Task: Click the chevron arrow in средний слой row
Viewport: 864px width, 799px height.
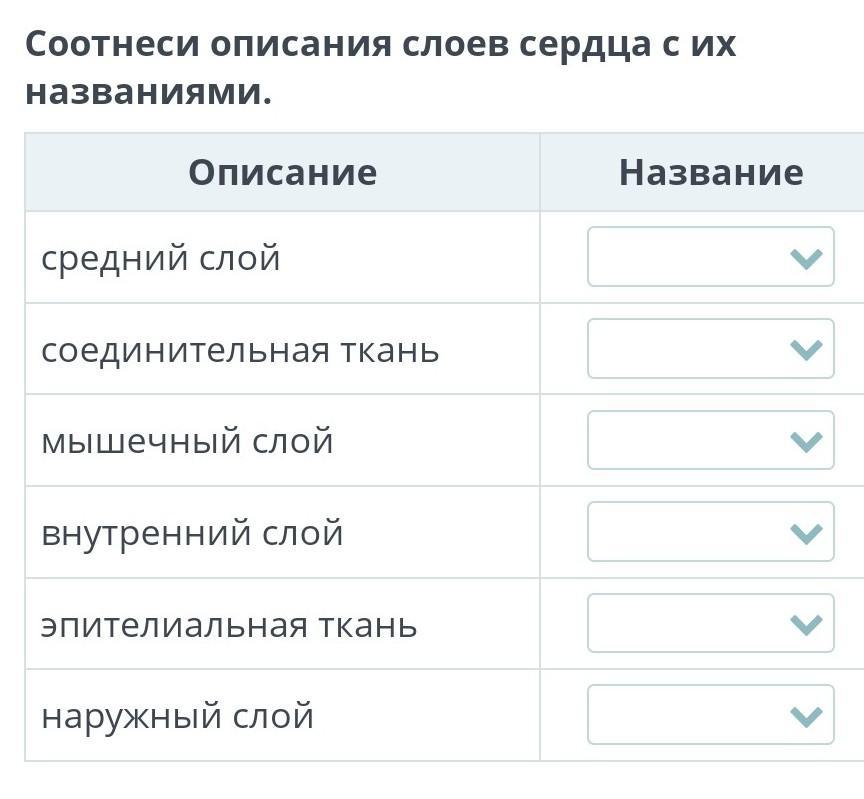Action: (805, 259)
